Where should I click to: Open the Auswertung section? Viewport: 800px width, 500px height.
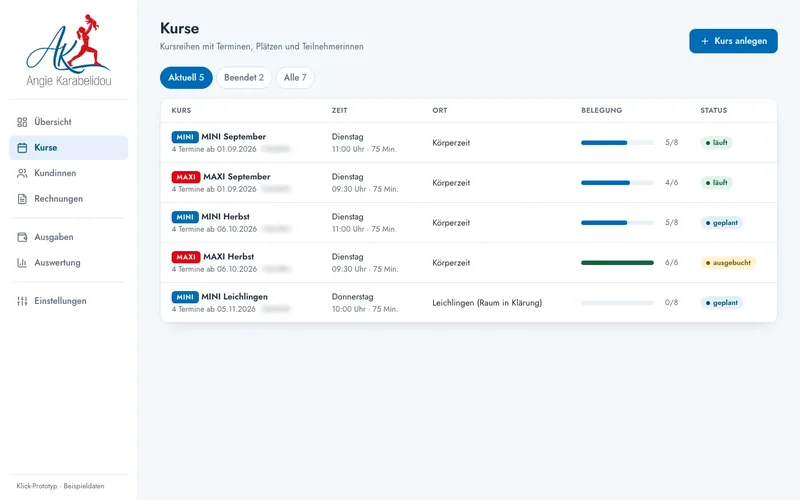coord(68,262)
